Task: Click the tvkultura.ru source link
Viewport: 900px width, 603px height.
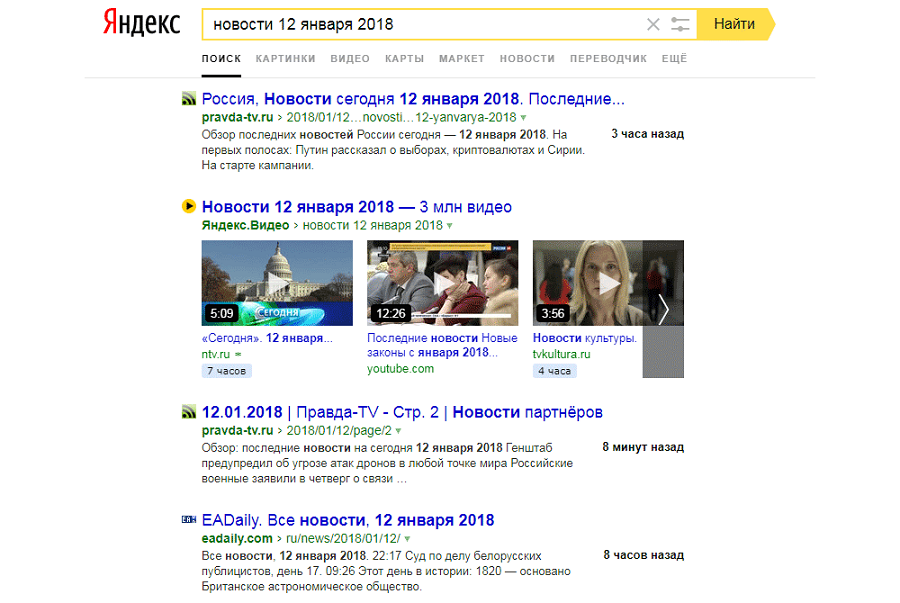Action: click(x=561, y=354)
